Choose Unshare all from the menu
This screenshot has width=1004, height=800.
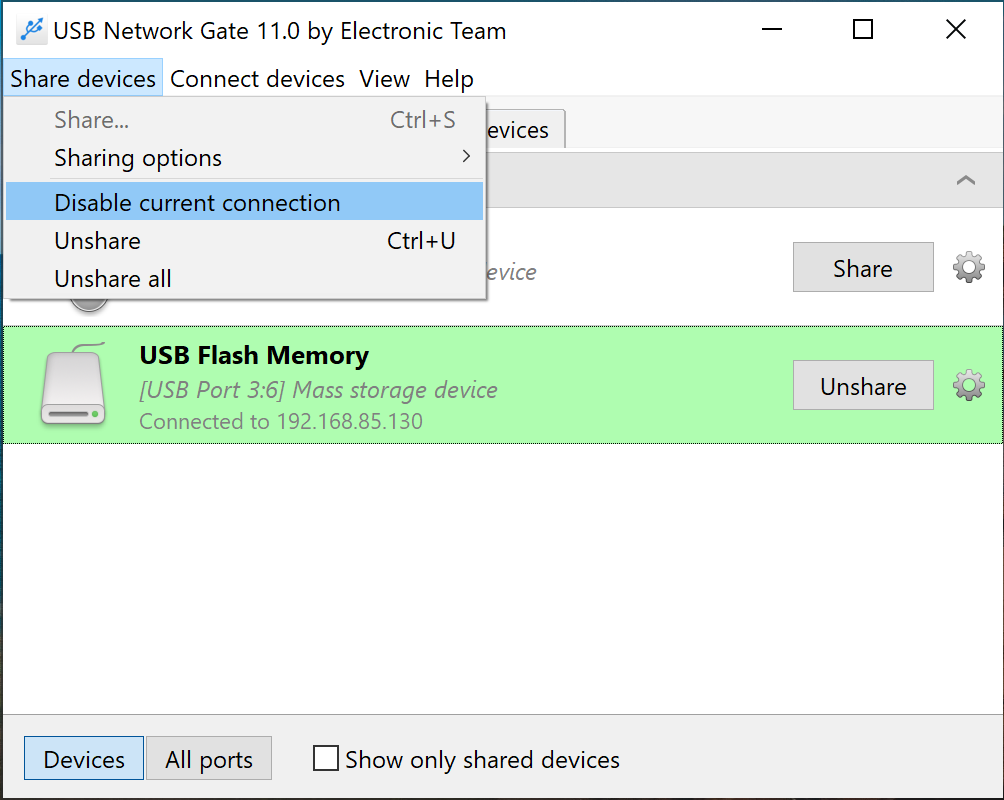click(x=112, y=279)
